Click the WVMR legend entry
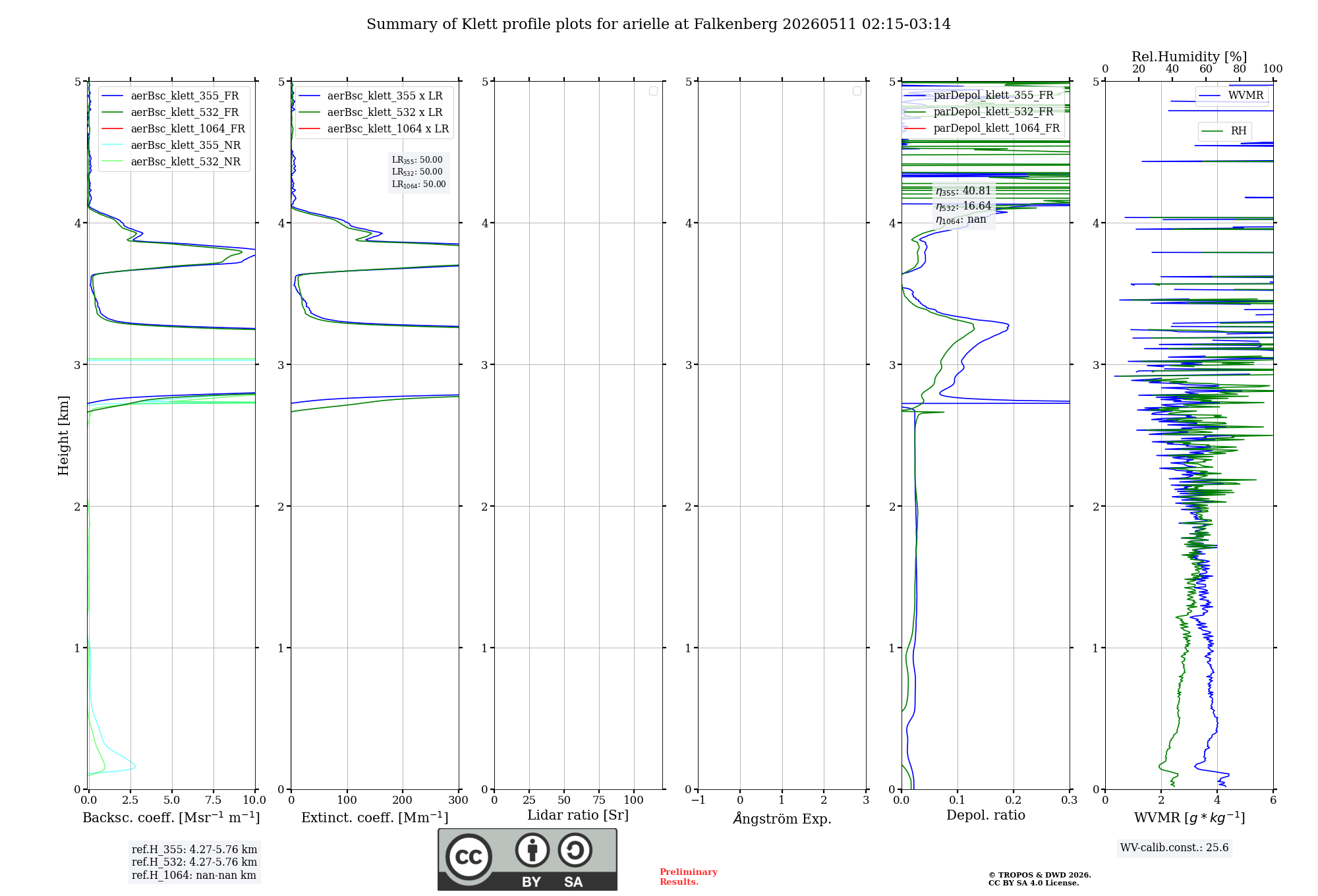 tap(1232, 96)
